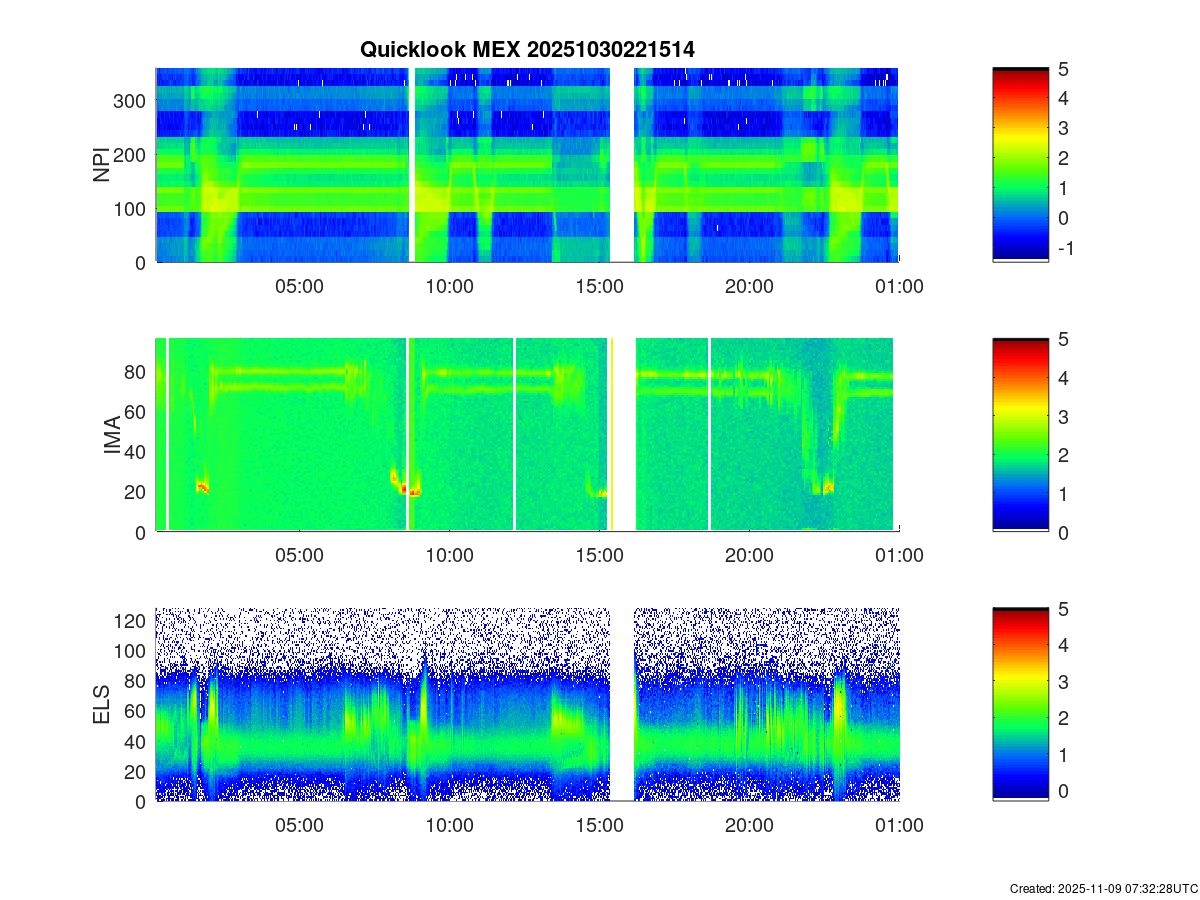Click the 20:00 tick label under NPI plot
Screen dimensions: 1200x900
point(749,287)
